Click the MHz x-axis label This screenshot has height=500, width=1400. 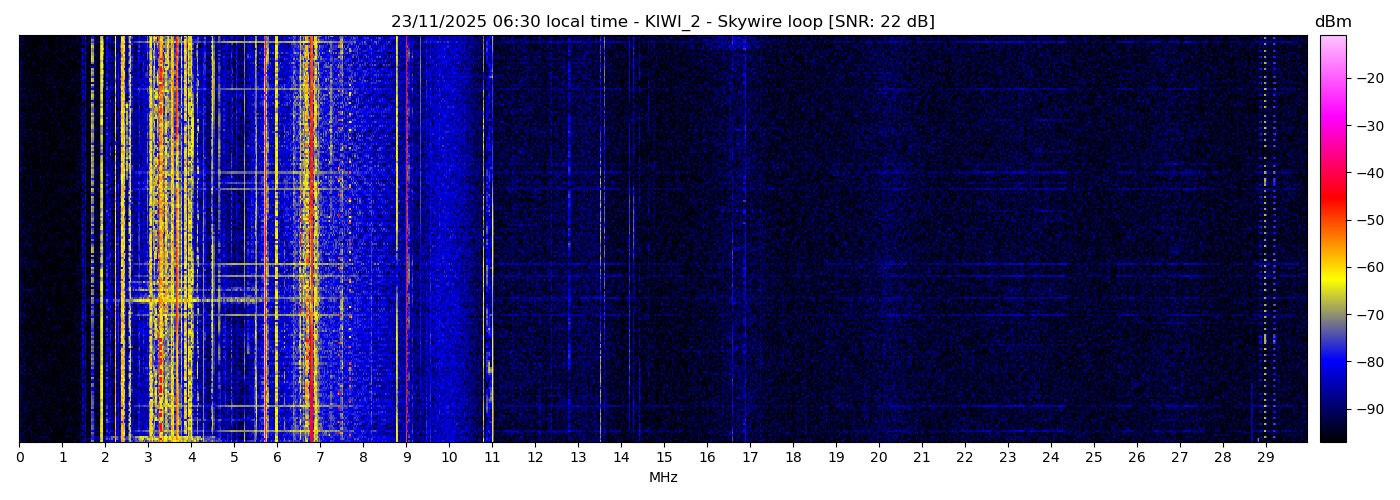(662, 478)
